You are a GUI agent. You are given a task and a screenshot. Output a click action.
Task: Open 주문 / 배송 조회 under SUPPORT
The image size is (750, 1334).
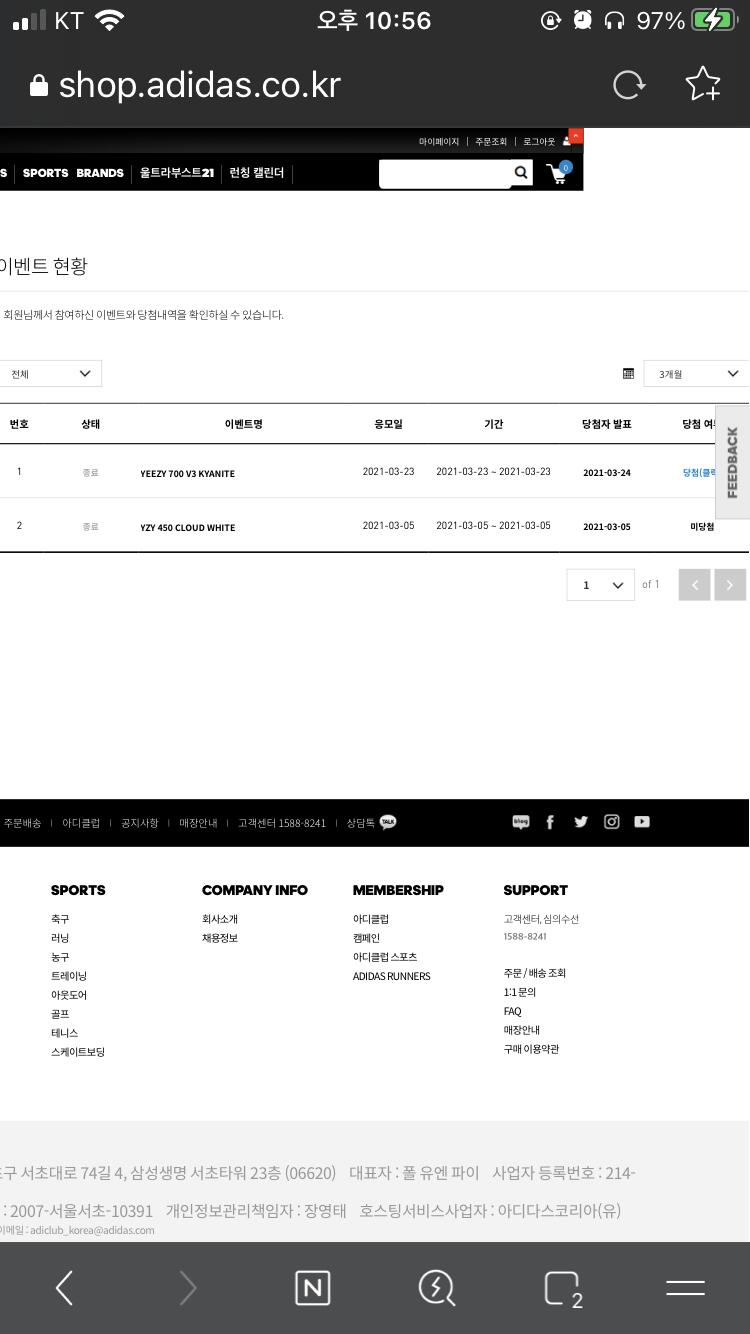point(535,973)
